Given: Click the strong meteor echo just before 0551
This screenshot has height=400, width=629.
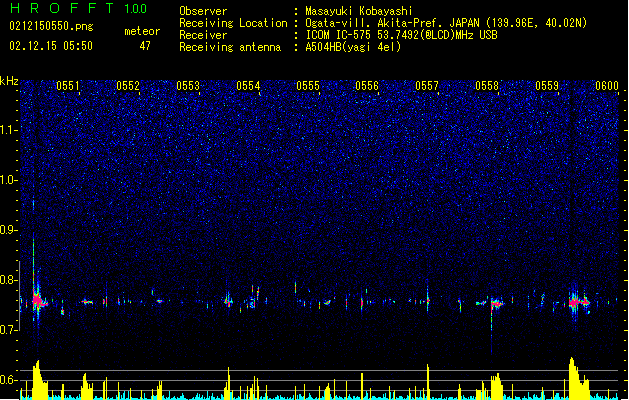Looking at the screenshot, I should [x=37, y=300].
